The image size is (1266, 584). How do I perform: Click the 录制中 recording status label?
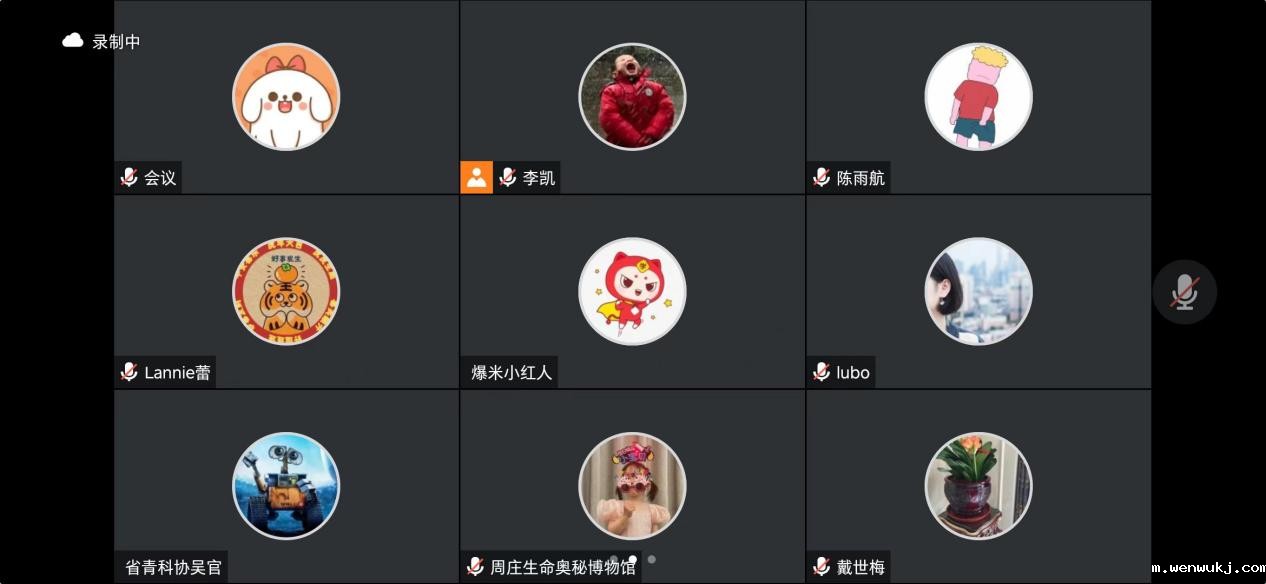[x=116, y=42]
